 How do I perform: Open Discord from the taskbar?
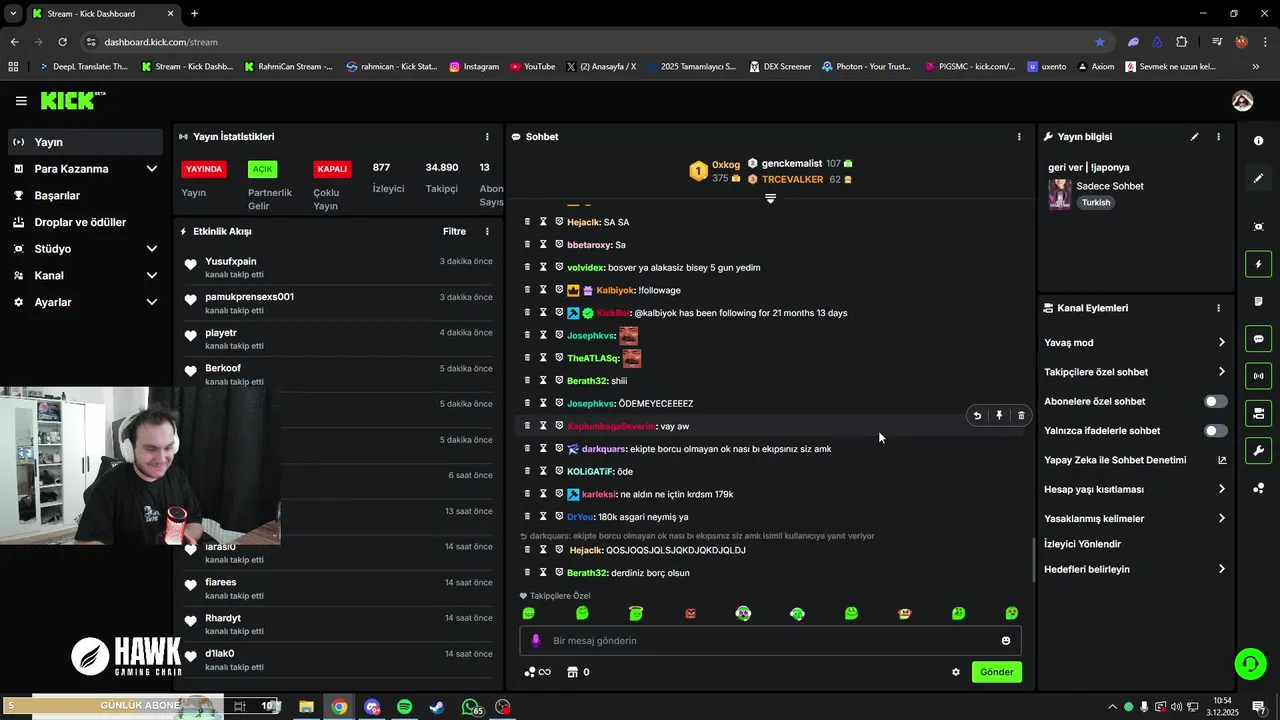click(x=372, y=707)
